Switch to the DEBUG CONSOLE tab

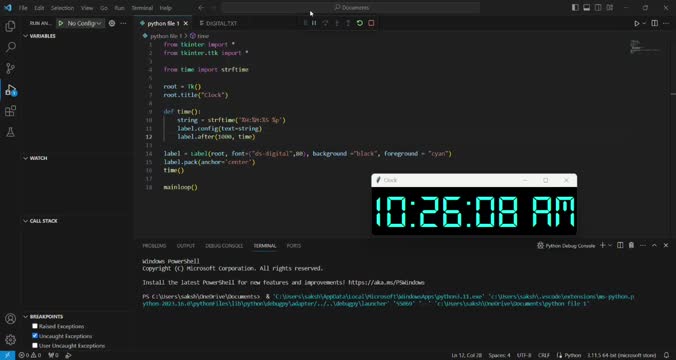click(x=224, y=246)
